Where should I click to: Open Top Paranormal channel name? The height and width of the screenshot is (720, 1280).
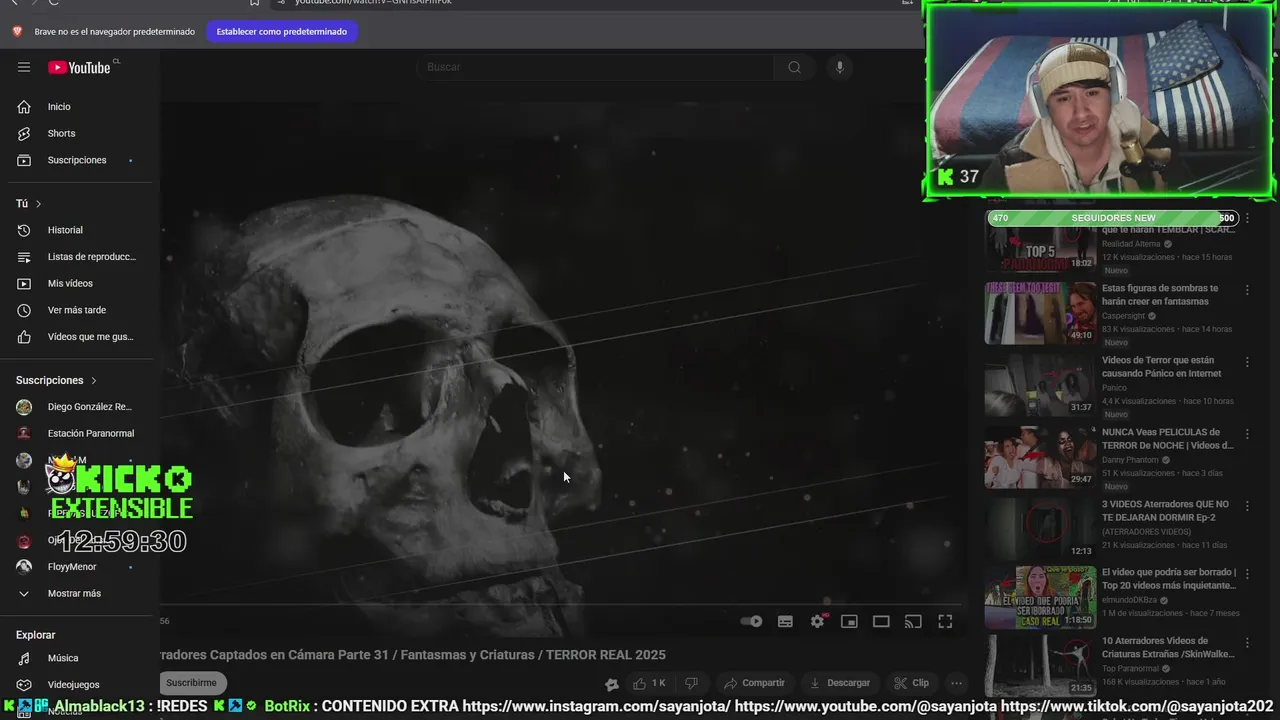click(x=1130, y=668)
